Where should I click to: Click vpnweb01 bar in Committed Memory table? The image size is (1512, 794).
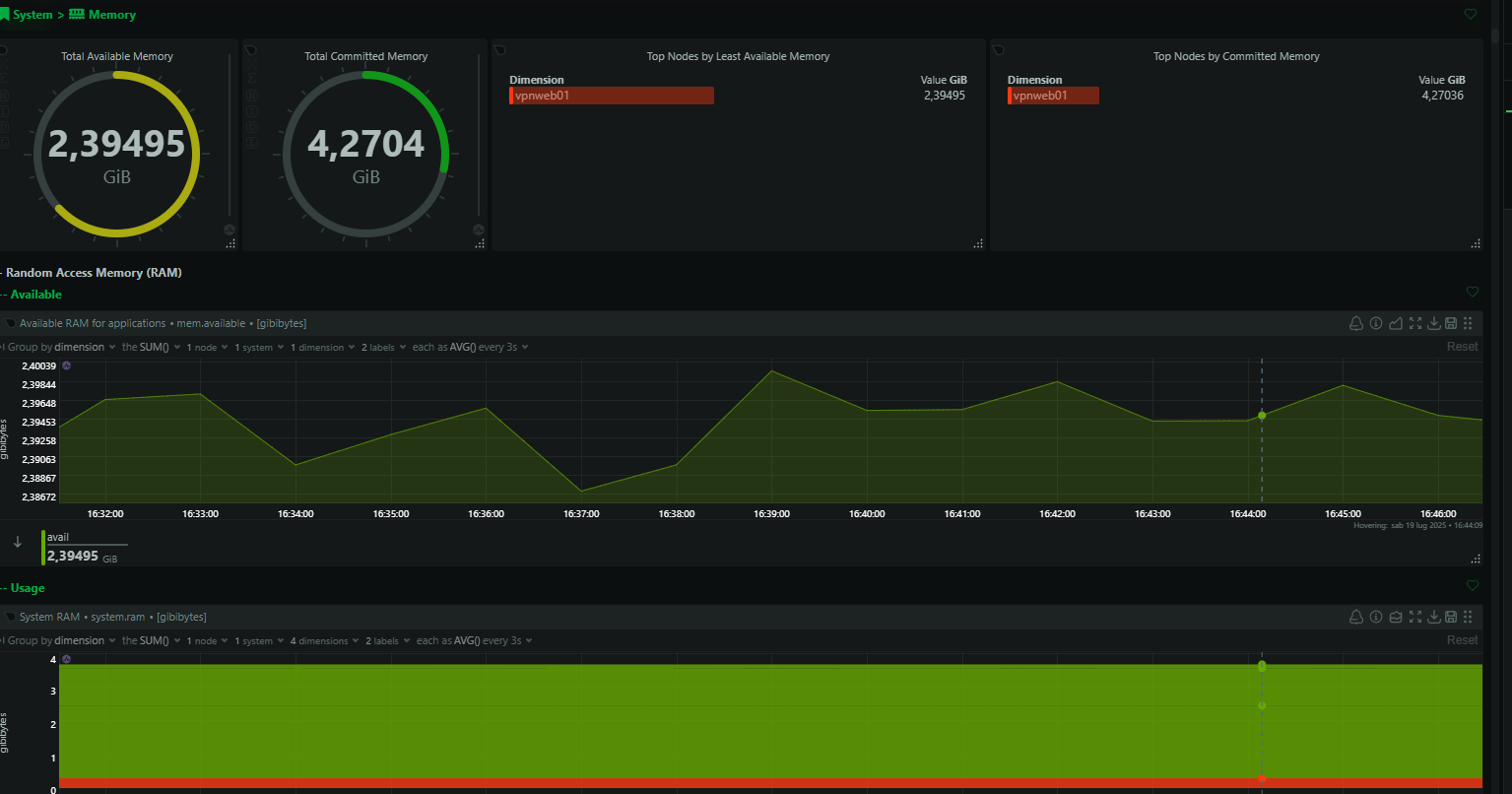click(x=1053, y=96)
